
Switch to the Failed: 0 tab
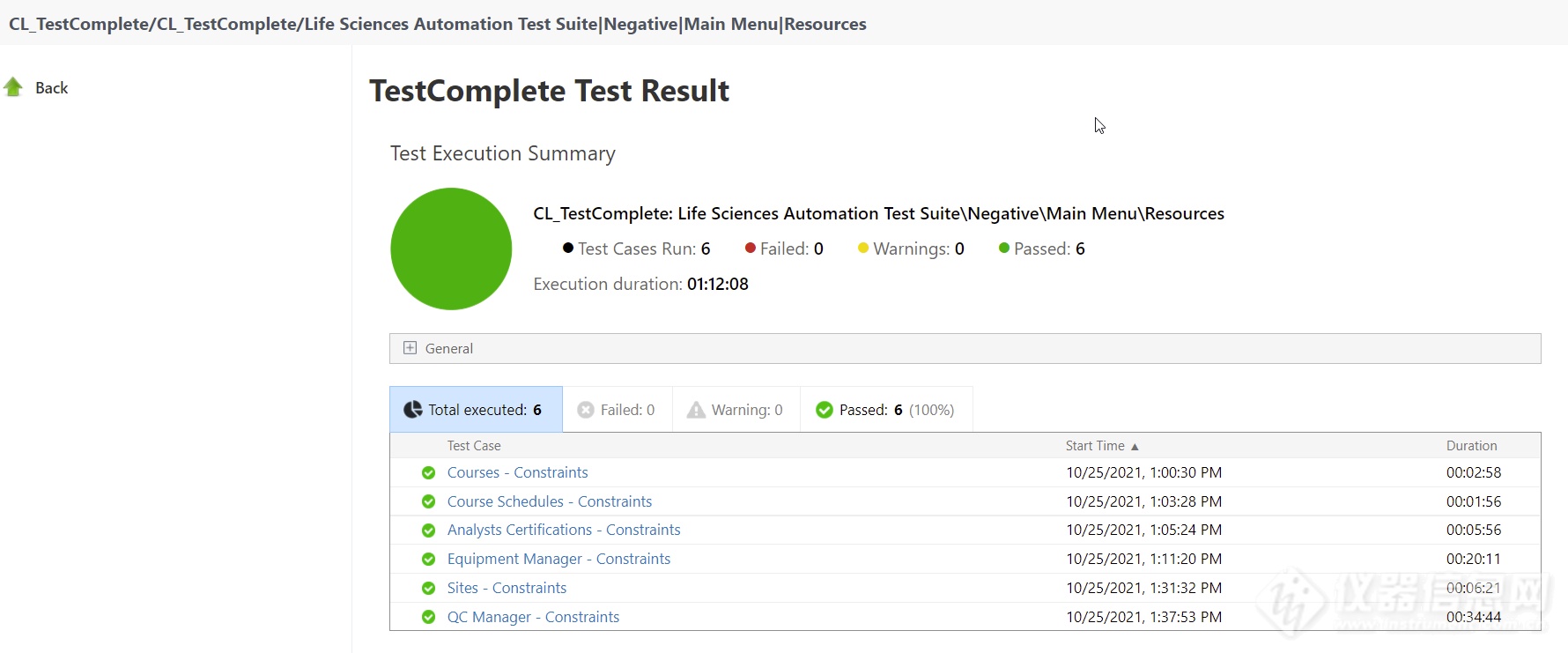point(617,410)
